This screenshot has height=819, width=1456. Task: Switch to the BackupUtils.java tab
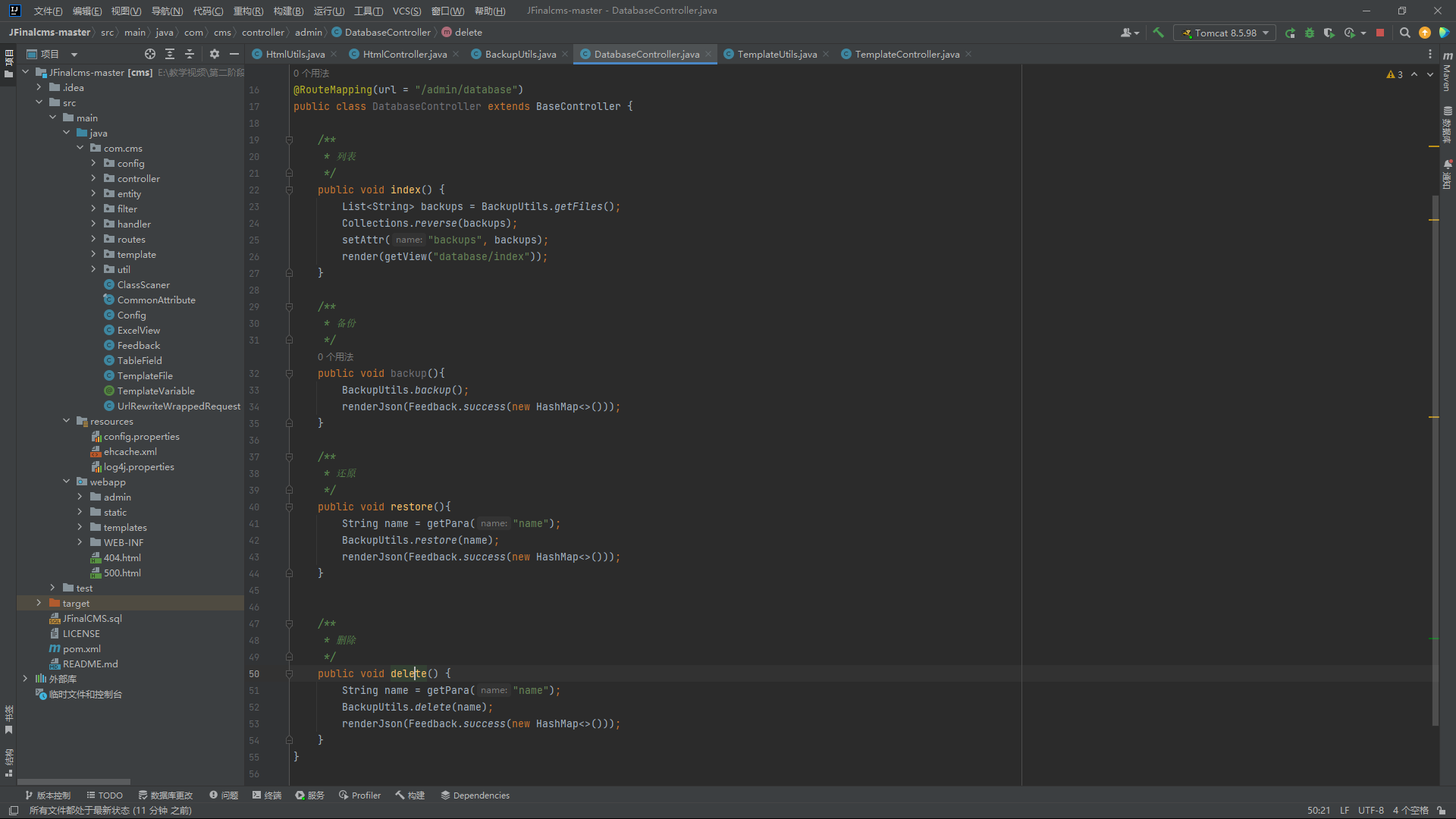pyautogui.click(x=520, y=54)
